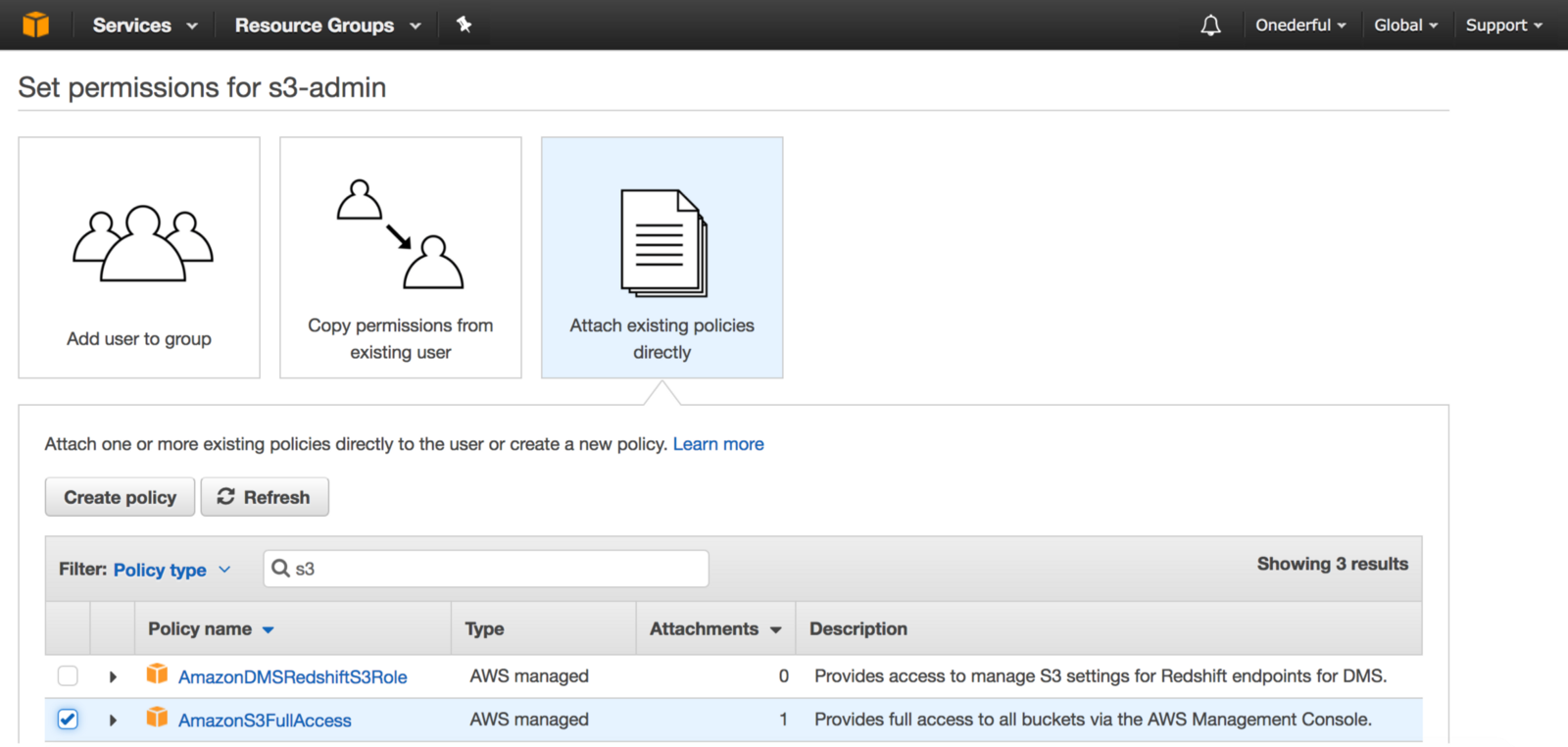Screen dimensions: 1568x747
Task: Follow the Learn more link
Action: tap(718, 444)
